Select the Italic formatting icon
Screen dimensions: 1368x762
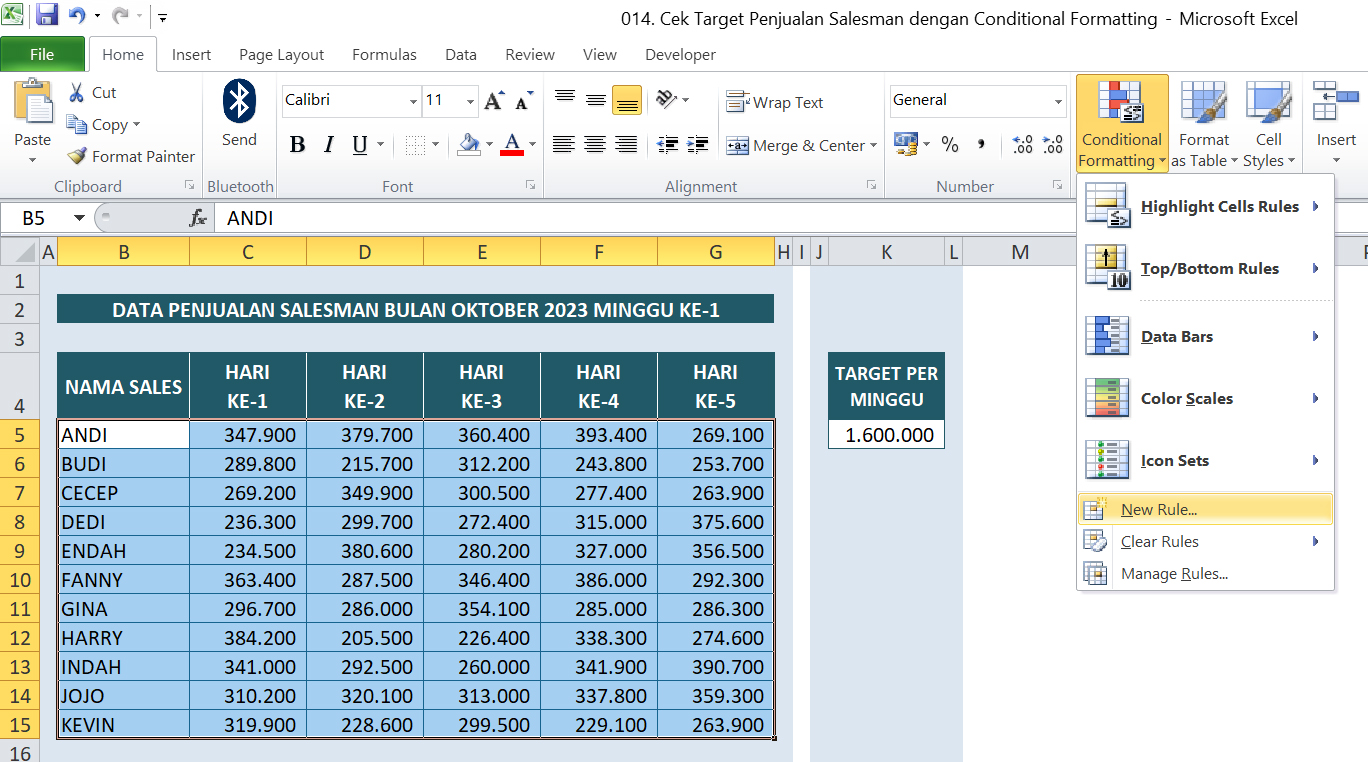328,144
